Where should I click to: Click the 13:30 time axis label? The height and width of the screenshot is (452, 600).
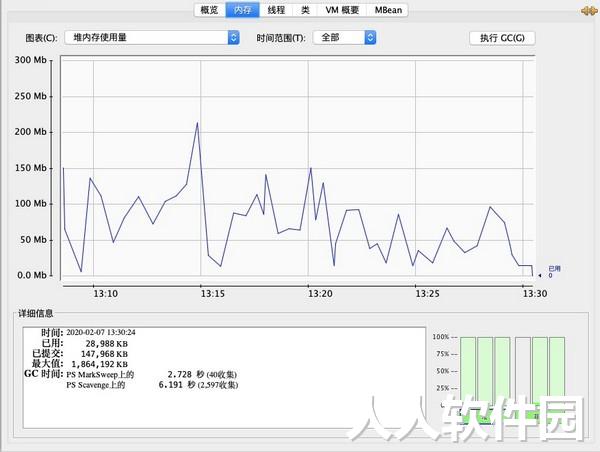[535, 294]
